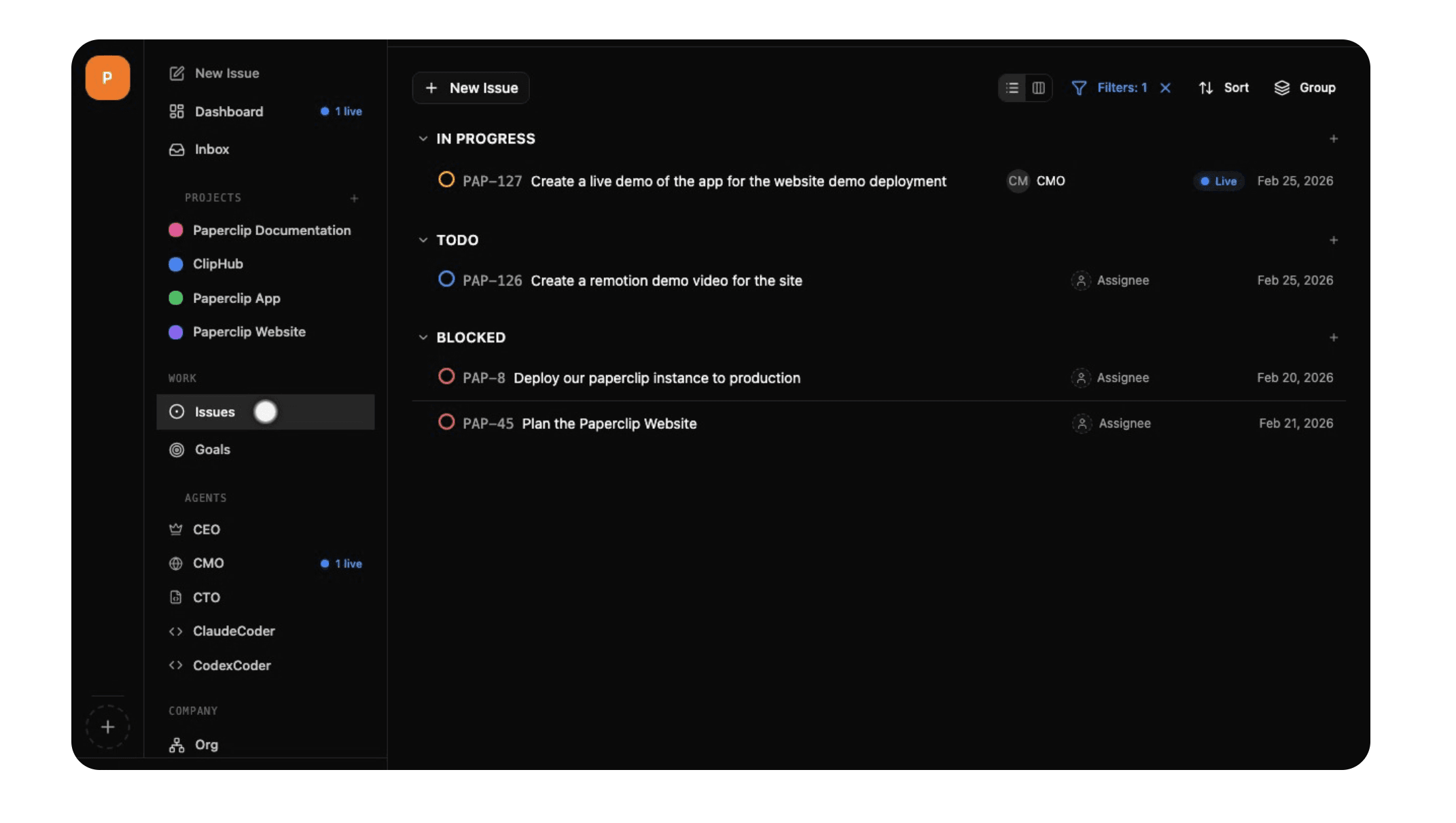This screenshot has width=1456, height=823.
Task: Open the Paperclip Documentation project
Action: pyautogui.click(x=272, y=230)
